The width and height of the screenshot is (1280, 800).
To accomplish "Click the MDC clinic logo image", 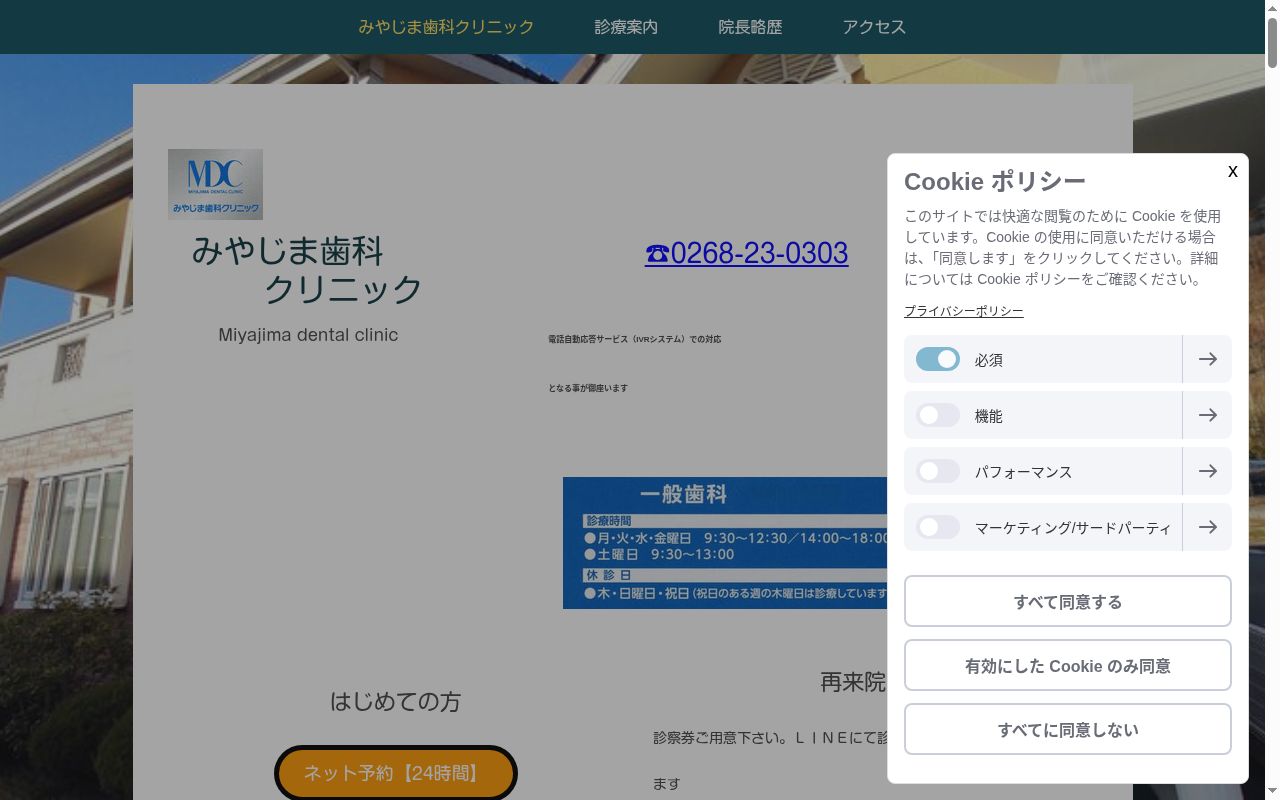I will (x=215, y=184).
